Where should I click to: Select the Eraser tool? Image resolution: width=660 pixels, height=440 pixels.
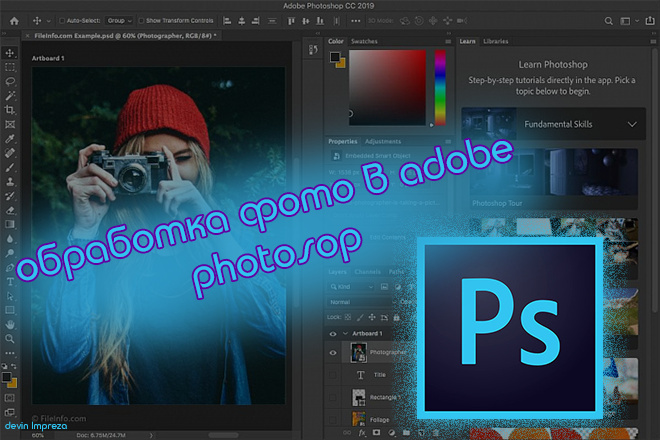click(x=10, y=210)
